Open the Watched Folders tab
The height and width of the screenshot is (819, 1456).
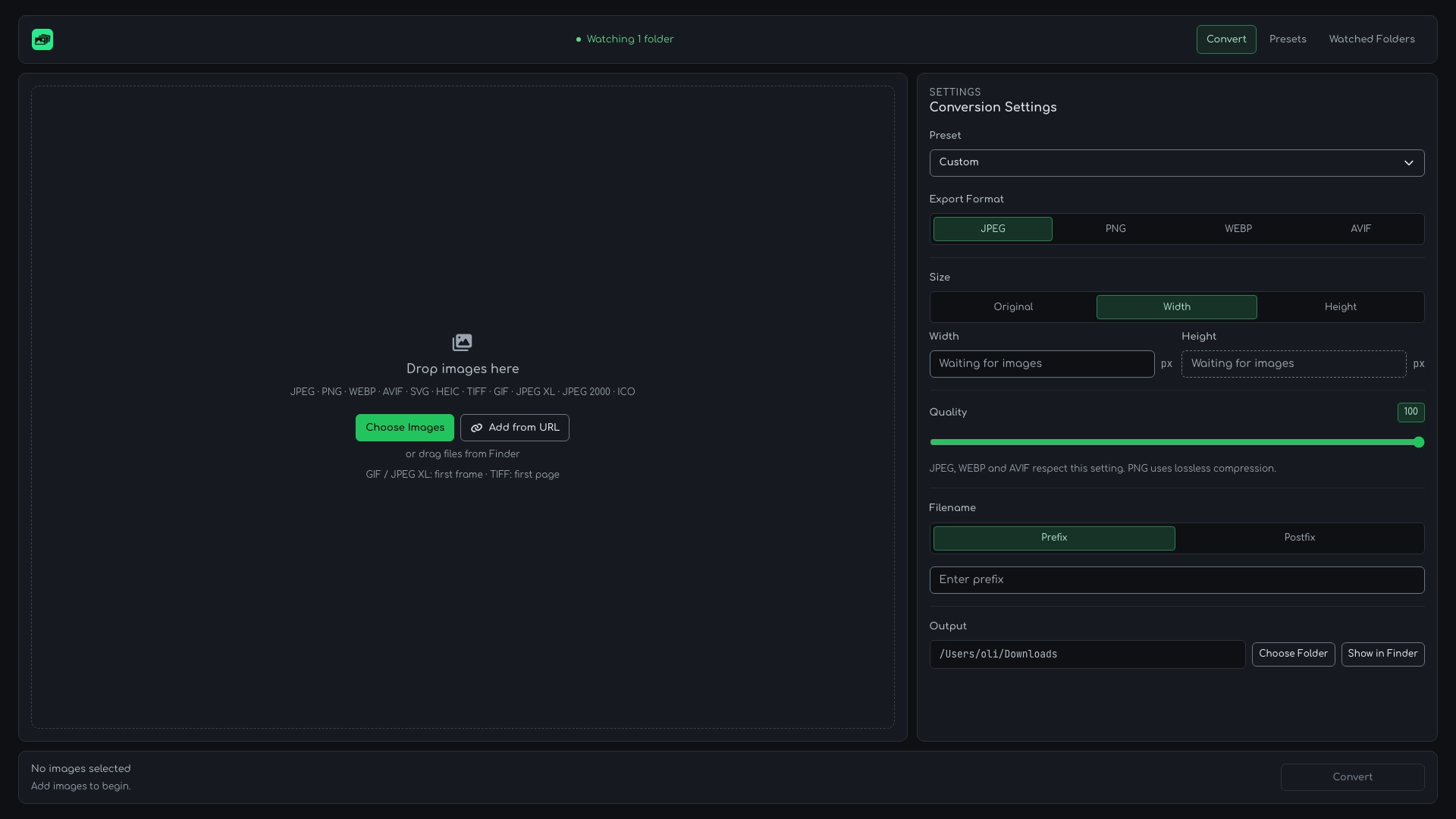tap(1372, 39)
